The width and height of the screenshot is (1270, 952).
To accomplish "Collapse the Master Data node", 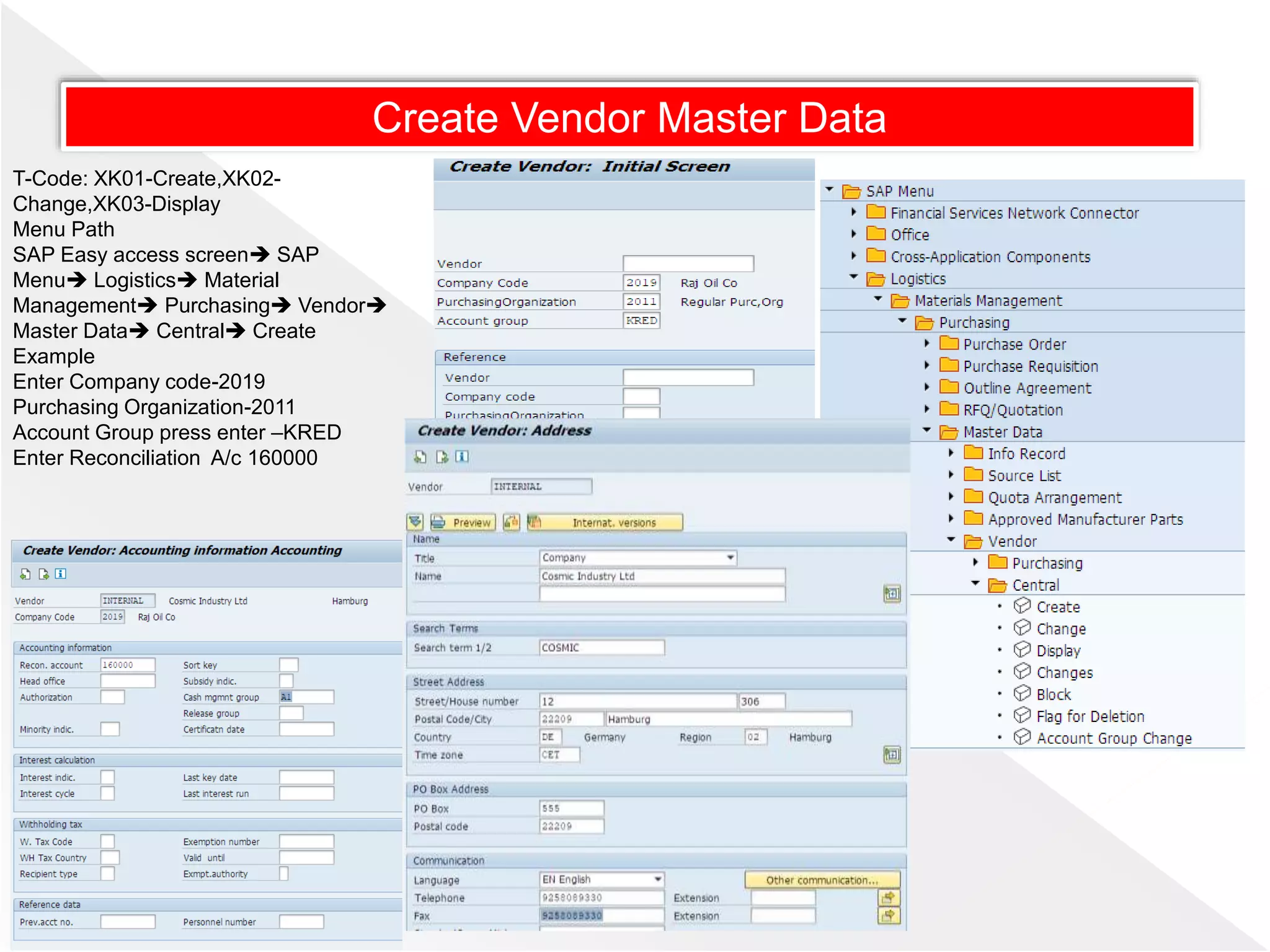I will point(927,430).
